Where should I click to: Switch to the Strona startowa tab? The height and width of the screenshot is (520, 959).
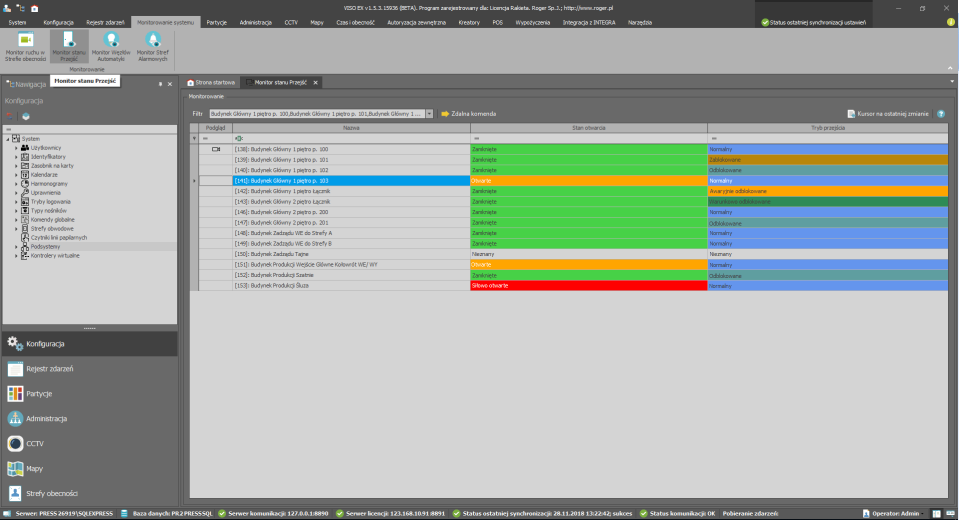tap(213, 82)
